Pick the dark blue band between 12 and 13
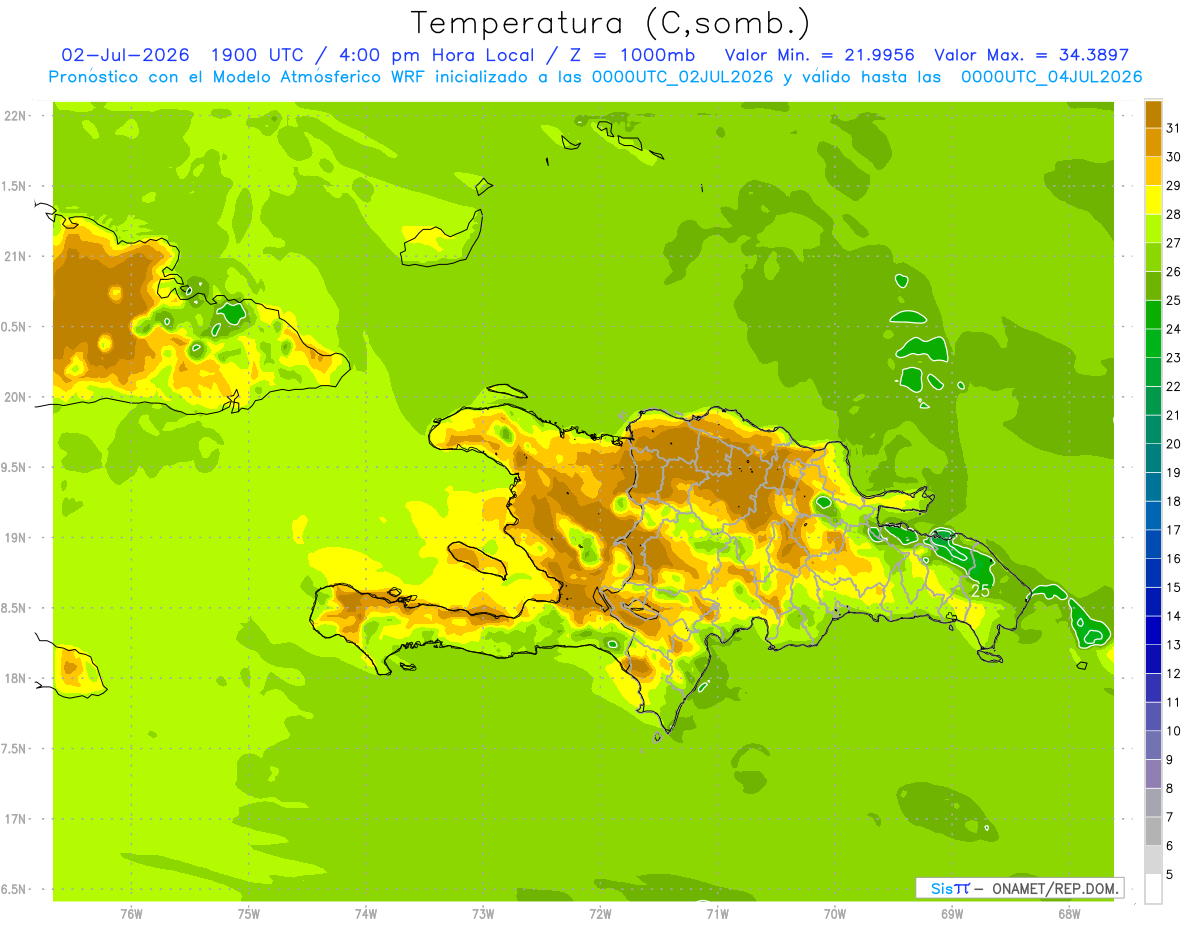 point(1153,659)
